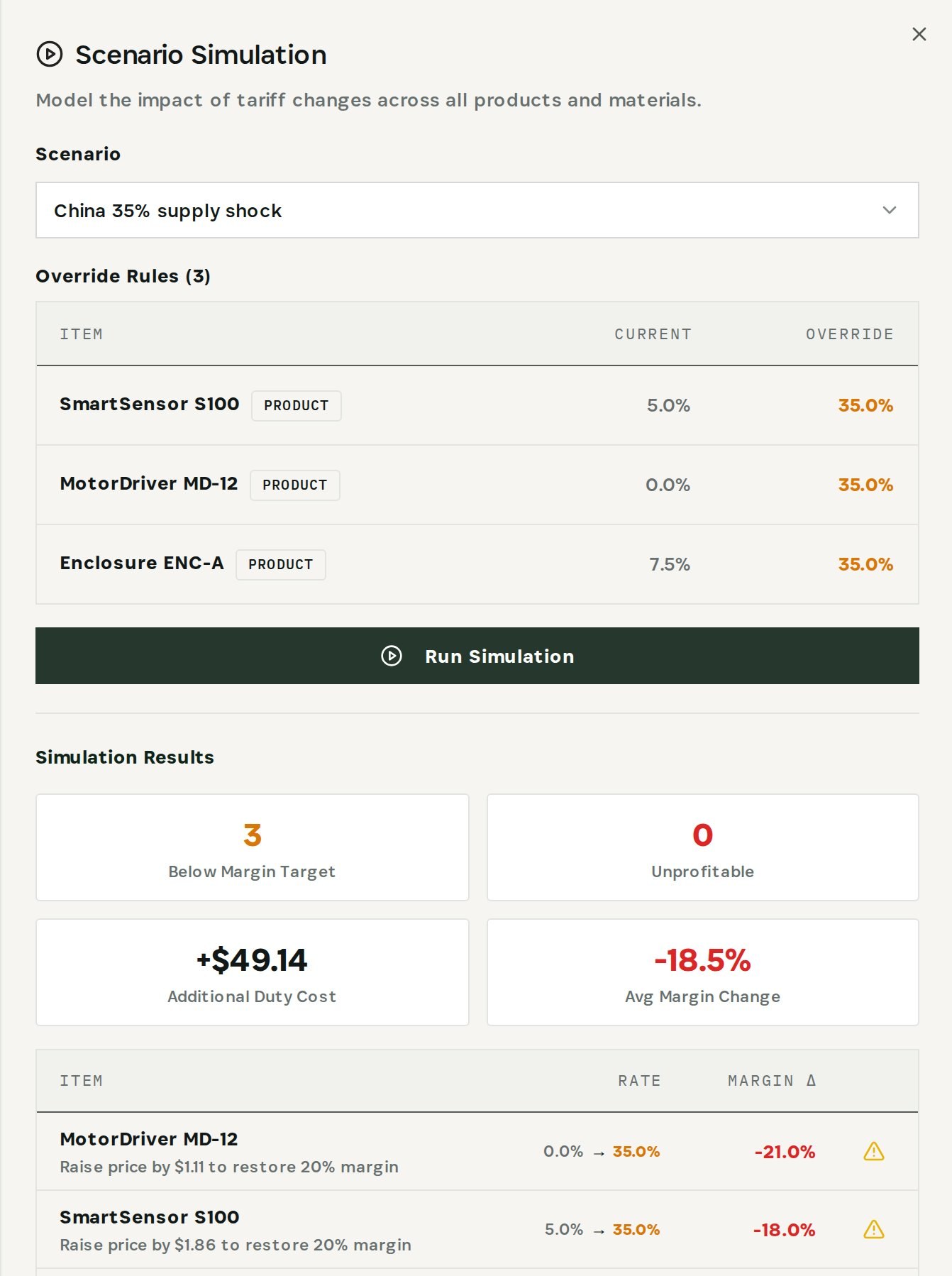The image size is (952, 1276).
Task: Click PRODUCT tag next to MotorDriver MD-12
Action: coord(295,485)
